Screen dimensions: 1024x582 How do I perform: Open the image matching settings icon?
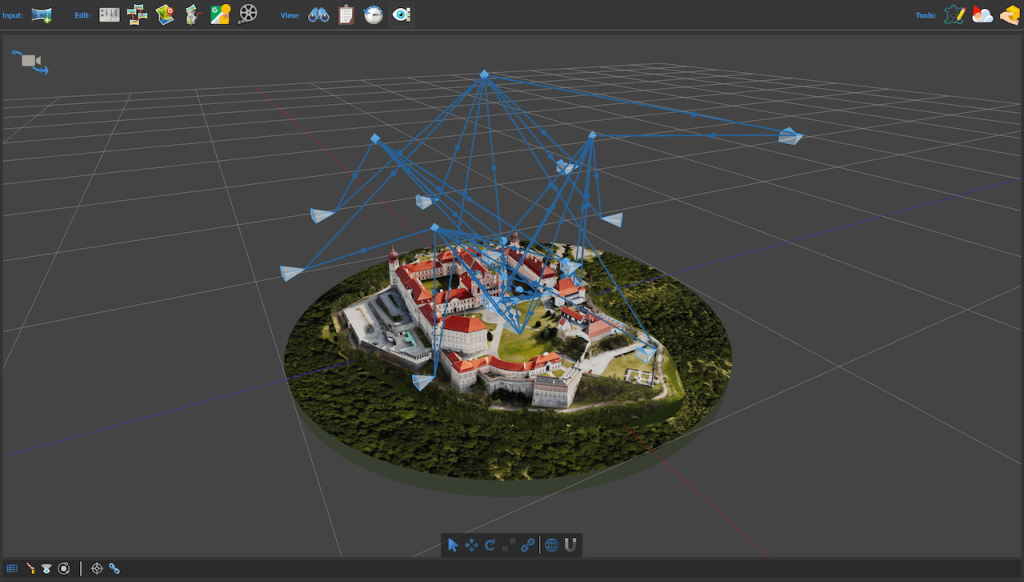point(109,14)
